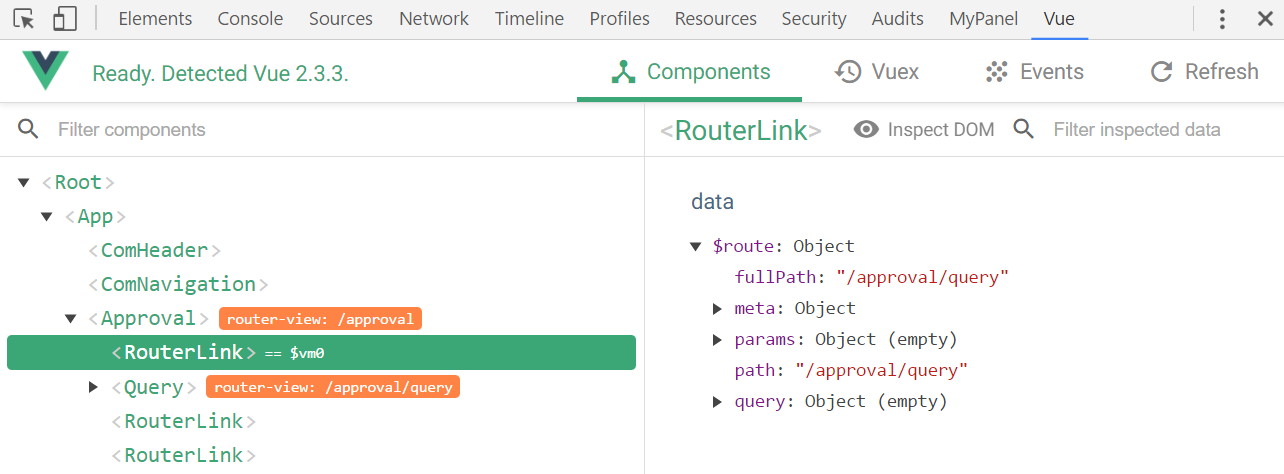This screenshot has width=1284, height=474.
Task: Collapse the $route object
Action: (x=696, y=247)
